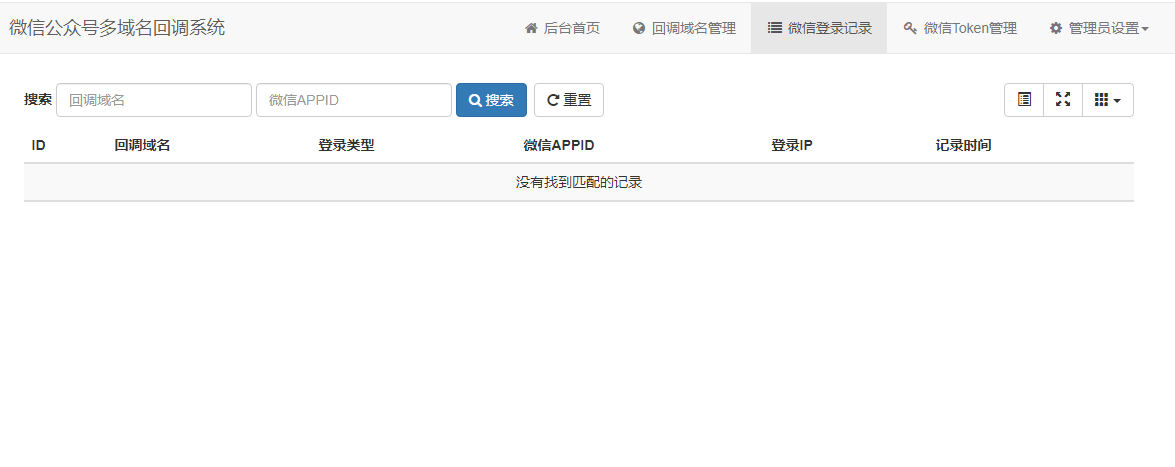This screenshot has width=1175, height=467.
Task: Go to 回调域名管理 in the navbar
Action: [683, 28]
